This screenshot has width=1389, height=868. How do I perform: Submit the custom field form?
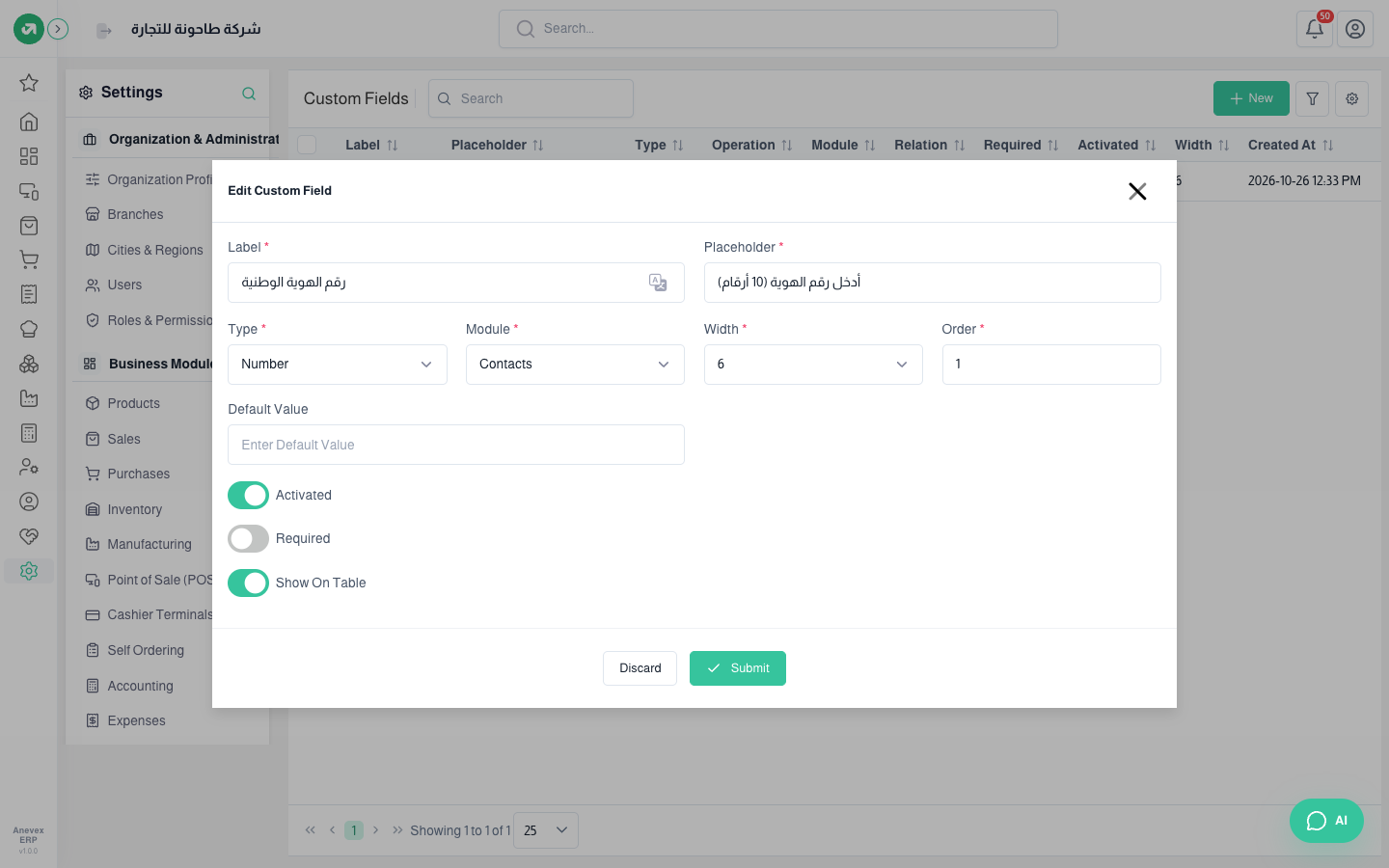738,668
